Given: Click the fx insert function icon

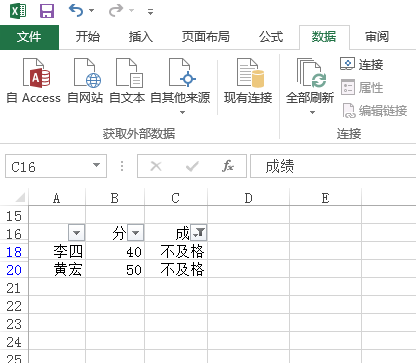Looking at the screenshot, I should (x=228, y=166).
